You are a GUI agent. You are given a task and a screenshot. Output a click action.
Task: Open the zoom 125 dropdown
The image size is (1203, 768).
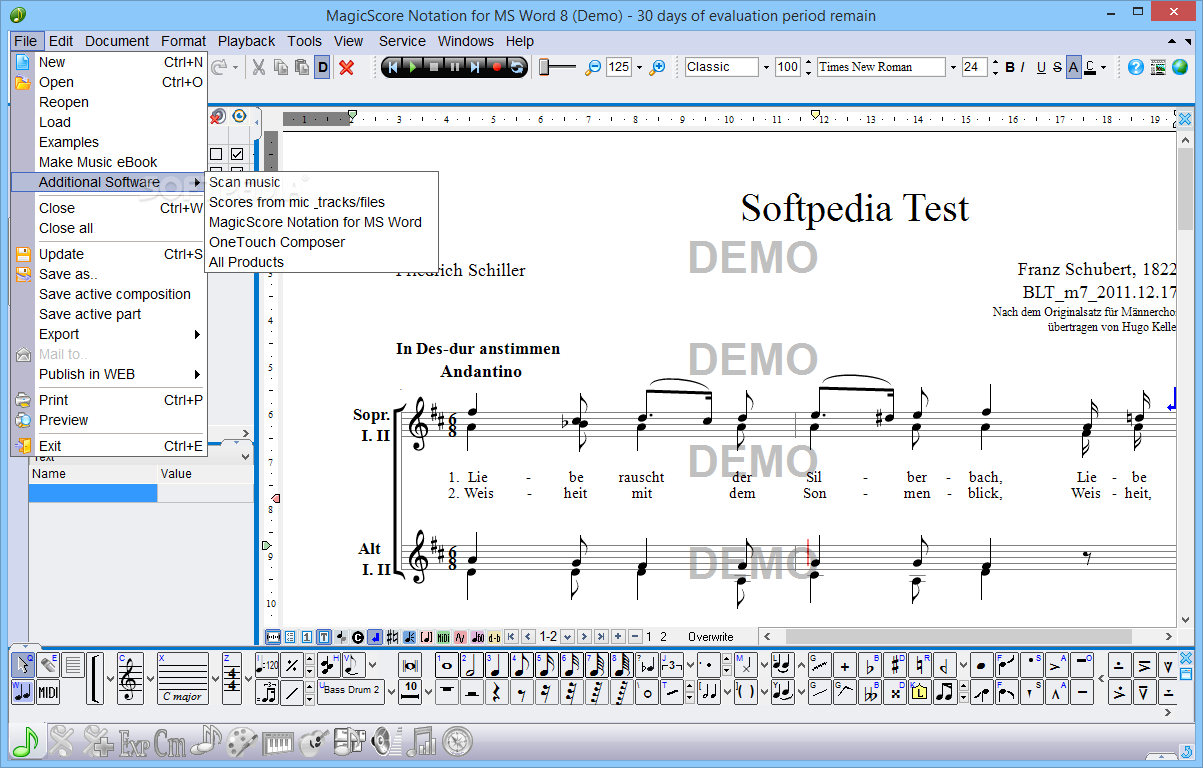[640, 67]
